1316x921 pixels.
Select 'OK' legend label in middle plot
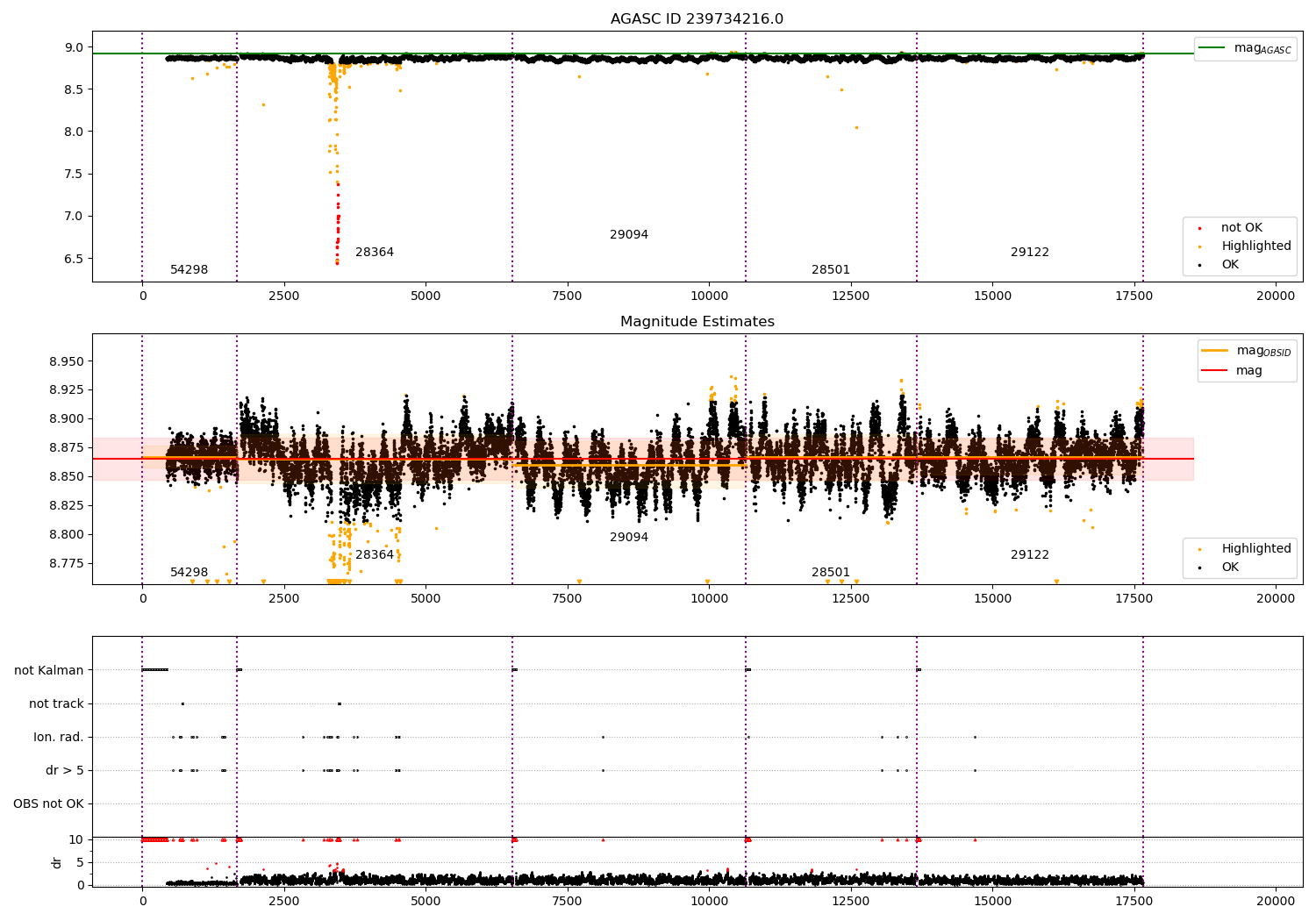(x=1230, y=568)
